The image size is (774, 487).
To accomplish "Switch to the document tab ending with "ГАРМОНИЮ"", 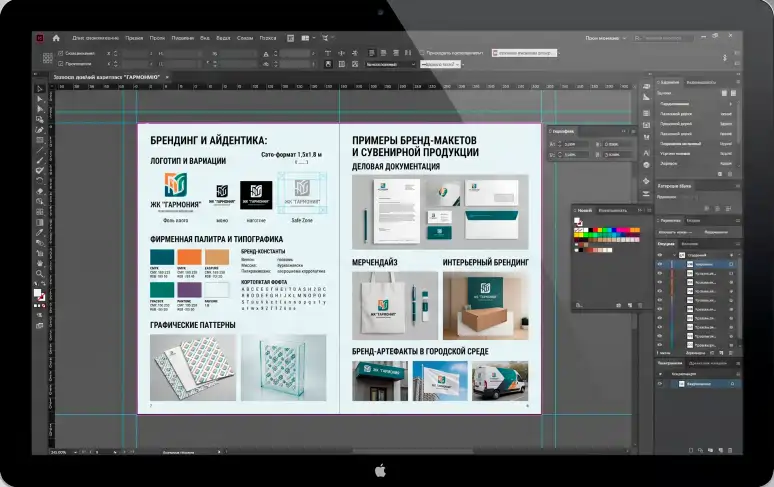I will [107, 77].
